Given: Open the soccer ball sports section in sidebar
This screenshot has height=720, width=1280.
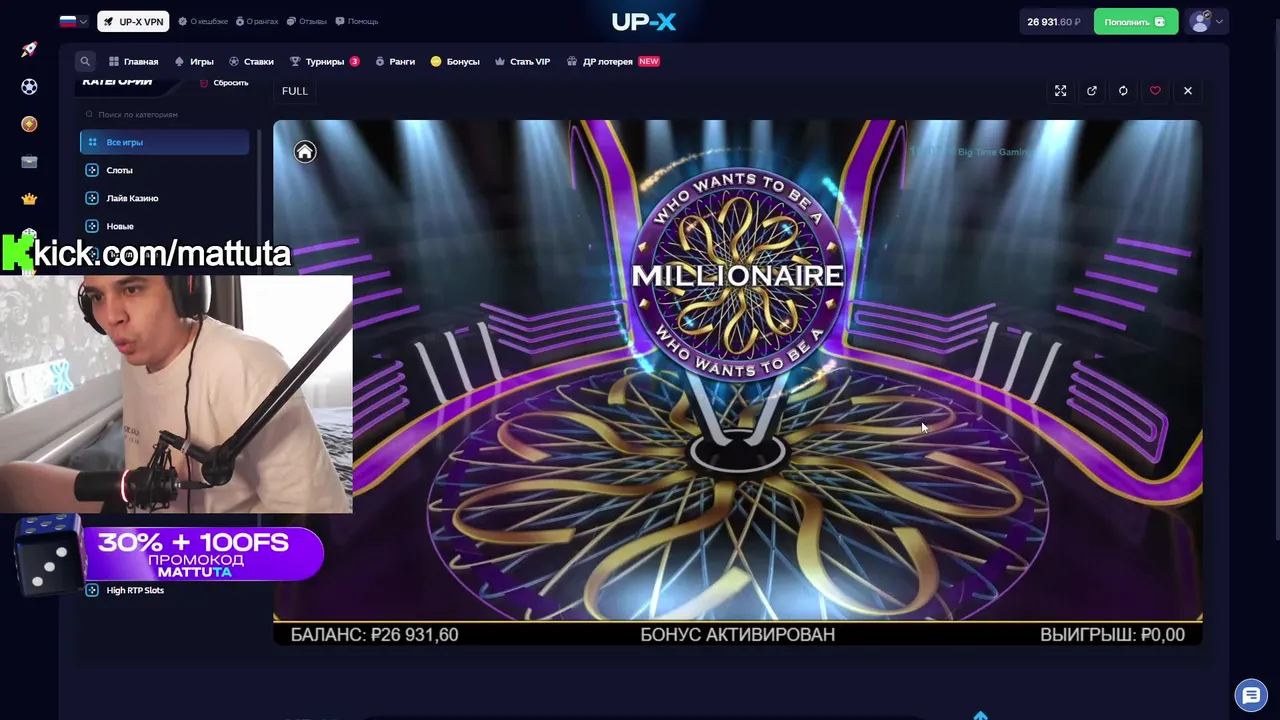Looking at the screenshot, I should 29,87.
